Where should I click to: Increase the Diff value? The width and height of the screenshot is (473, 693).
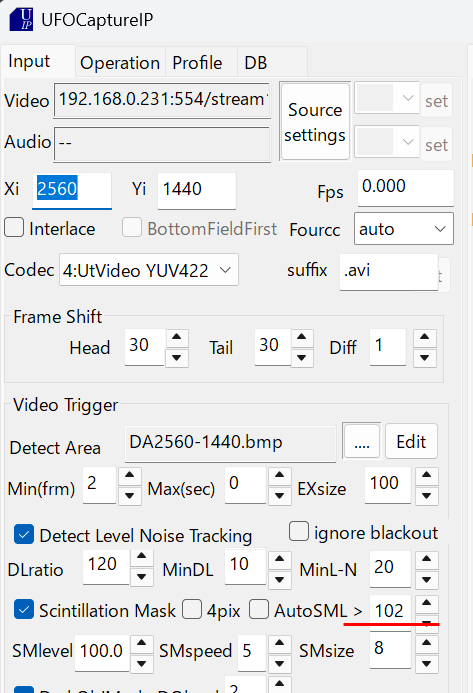tap(425, 337)
